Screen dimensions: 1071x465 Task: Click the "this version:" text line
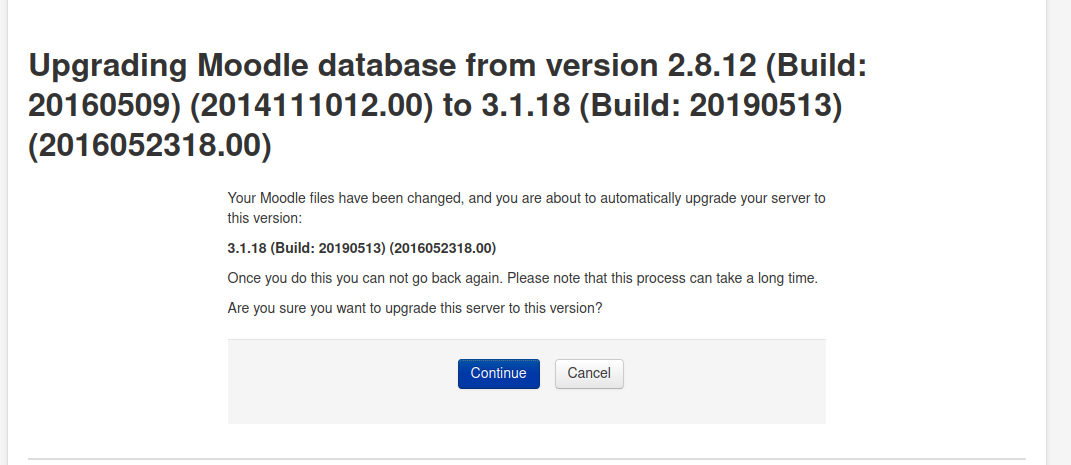(x=264, y=219)
